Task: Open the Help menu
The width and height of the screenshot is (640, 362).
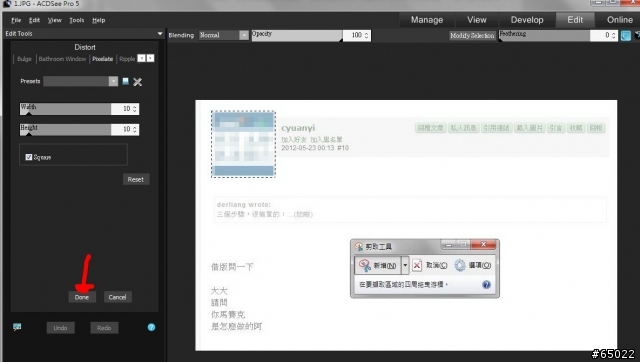Action: (x=98, y=20)
